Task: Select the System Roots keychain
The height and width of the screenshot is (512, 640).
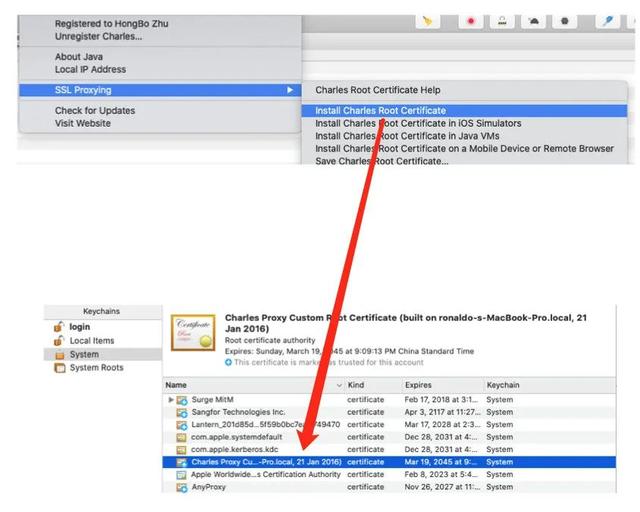Action: click(x=96, y=368)
